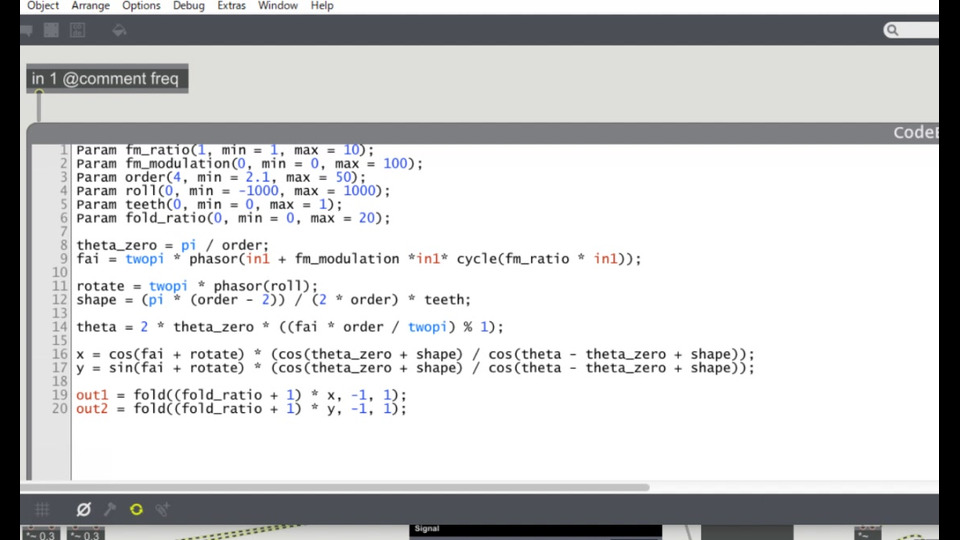This screenshot has height=540, width=960.
Task: Click 'Param fm_ratio' on code line 1
Action: point(133,150)
